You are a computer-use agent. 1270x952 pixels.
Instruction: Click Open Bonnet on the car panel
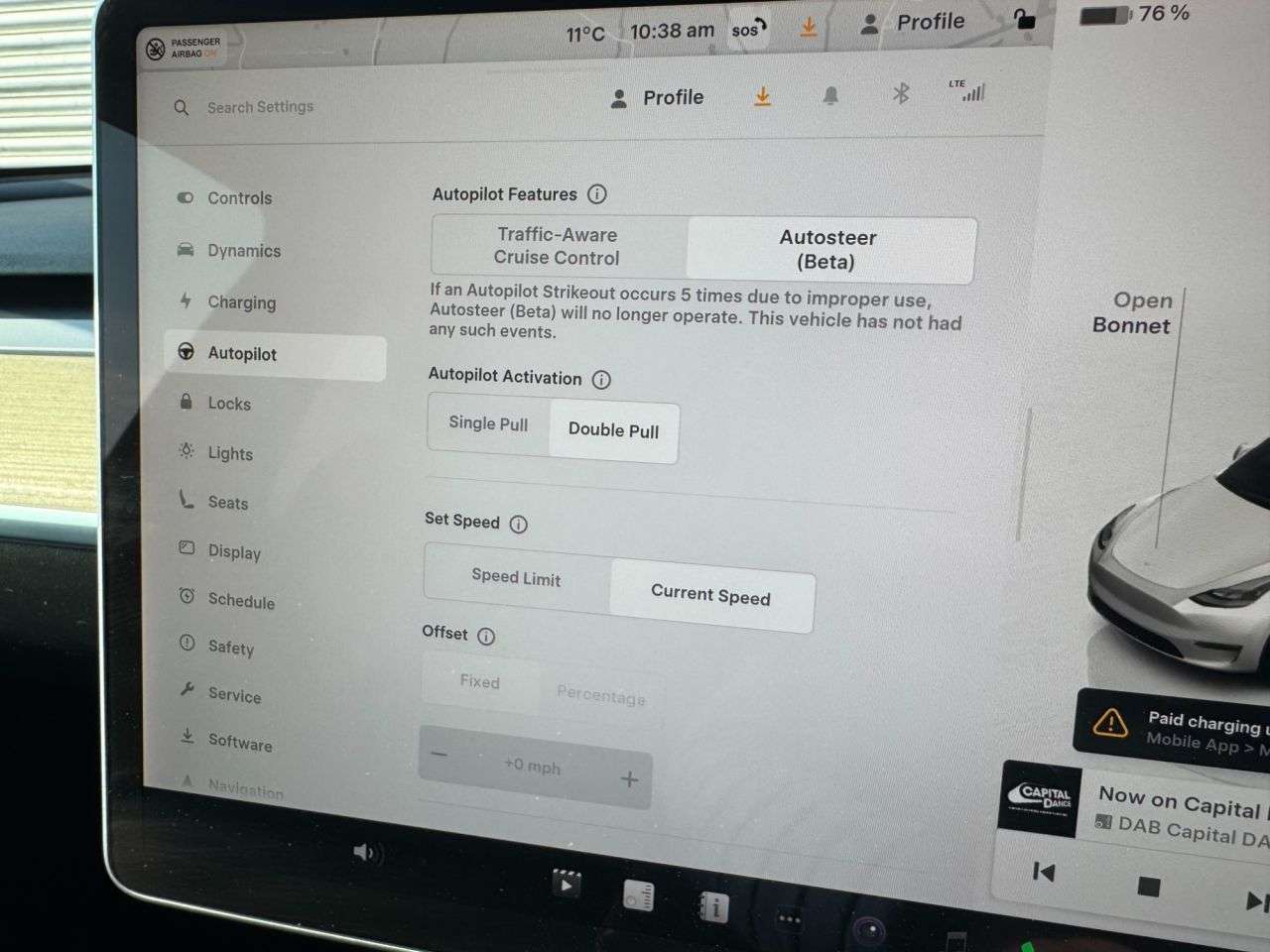point(1132,312)
